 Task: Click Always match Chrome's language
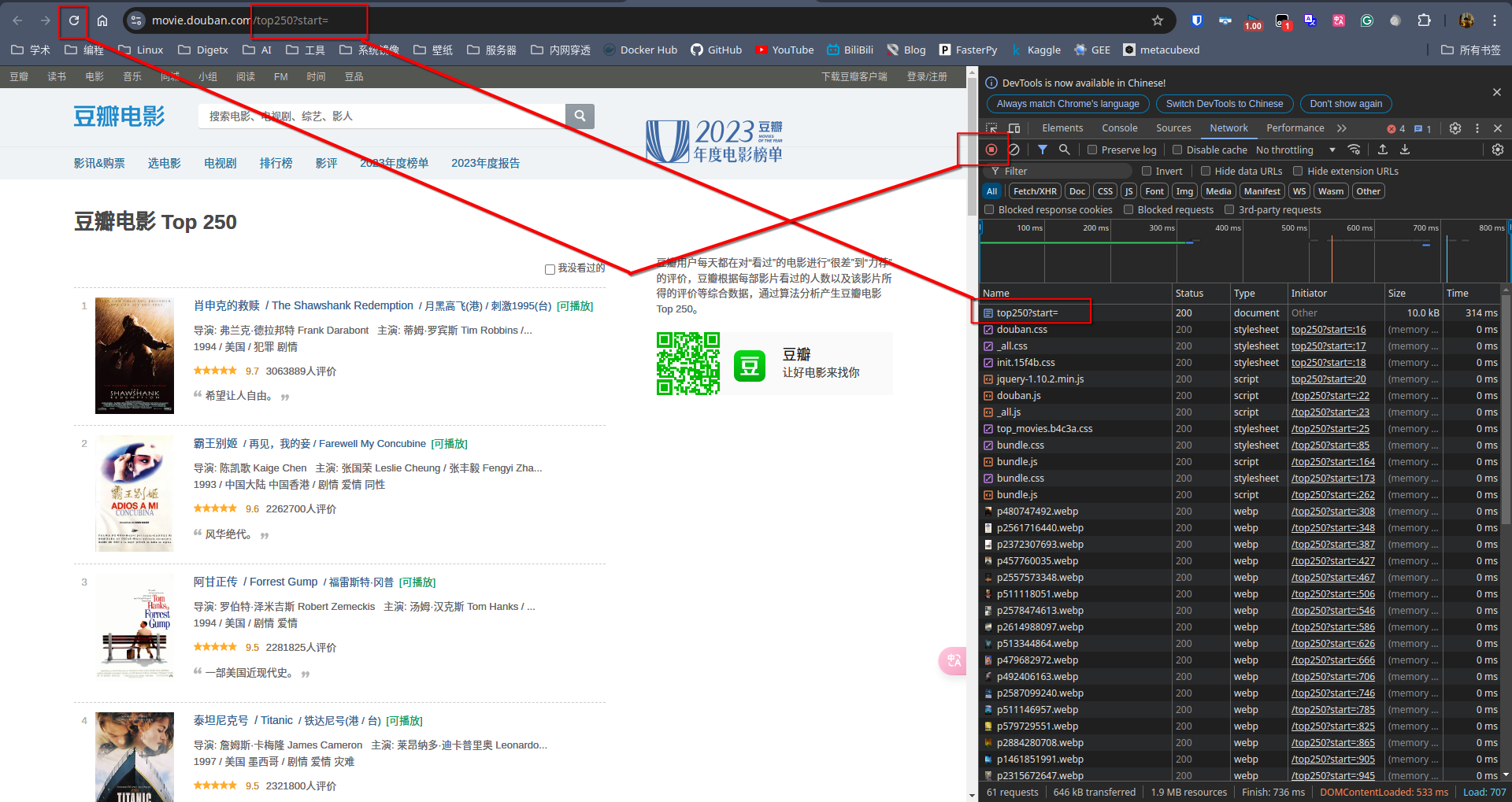click(x=1067, y=104)
